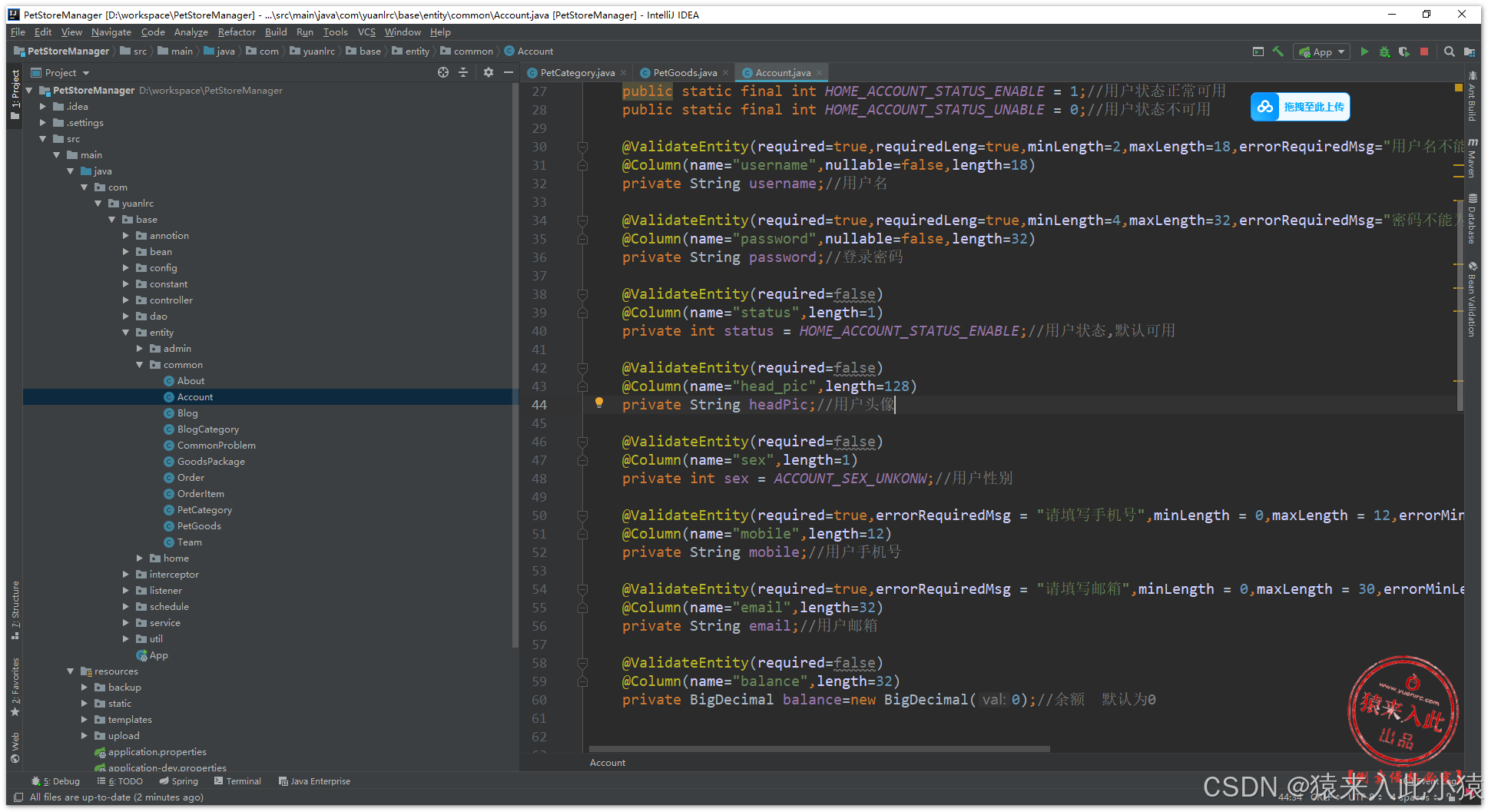Viewport: 1488px width, 812px height.
Task: Select the OrderItem class in tree
Action: click(x=200, y=494)
